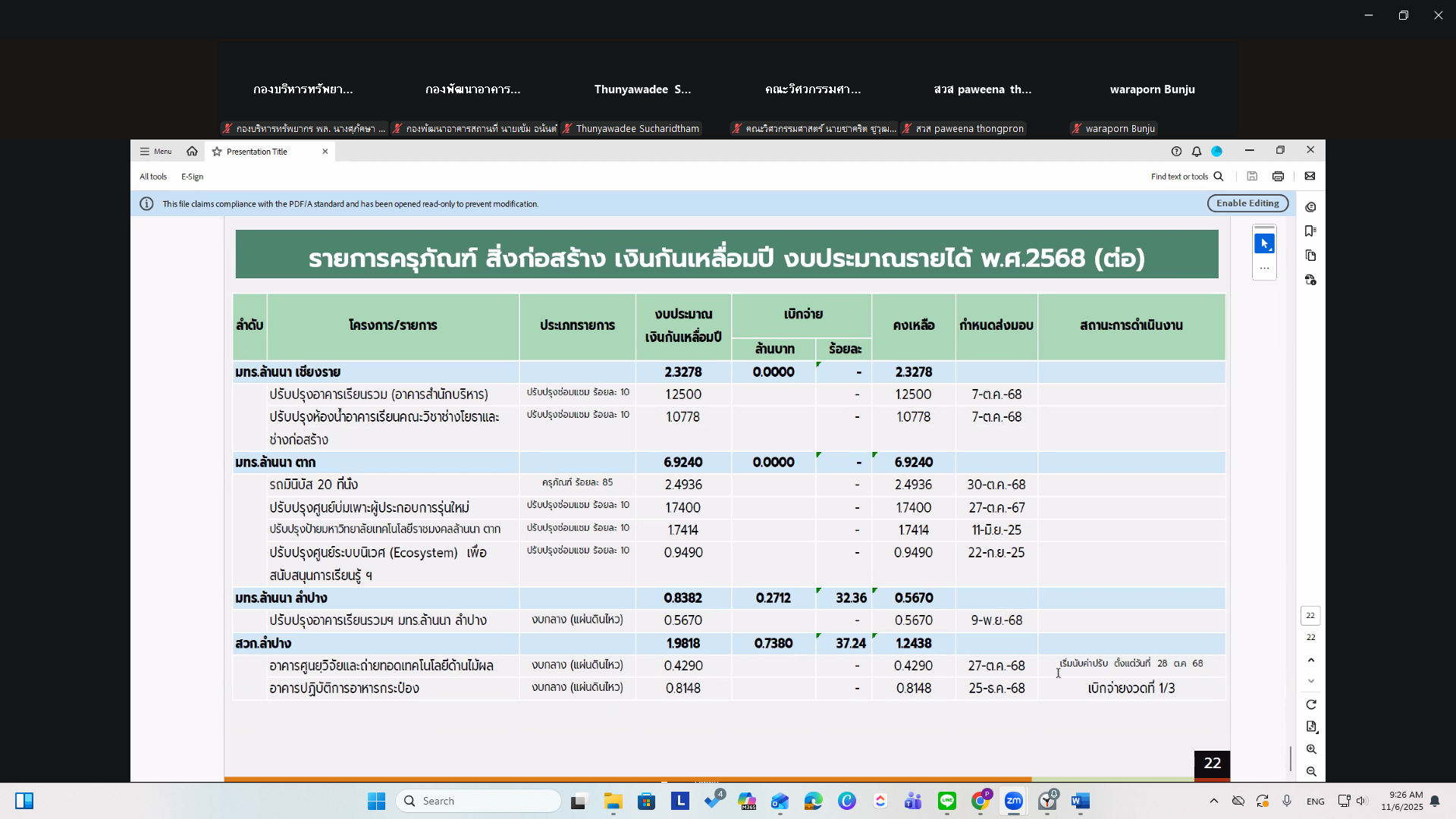Open the comments panel icon
Image resolution: width=1456 pixels, height=819 pixels.
click(1310, 207)
